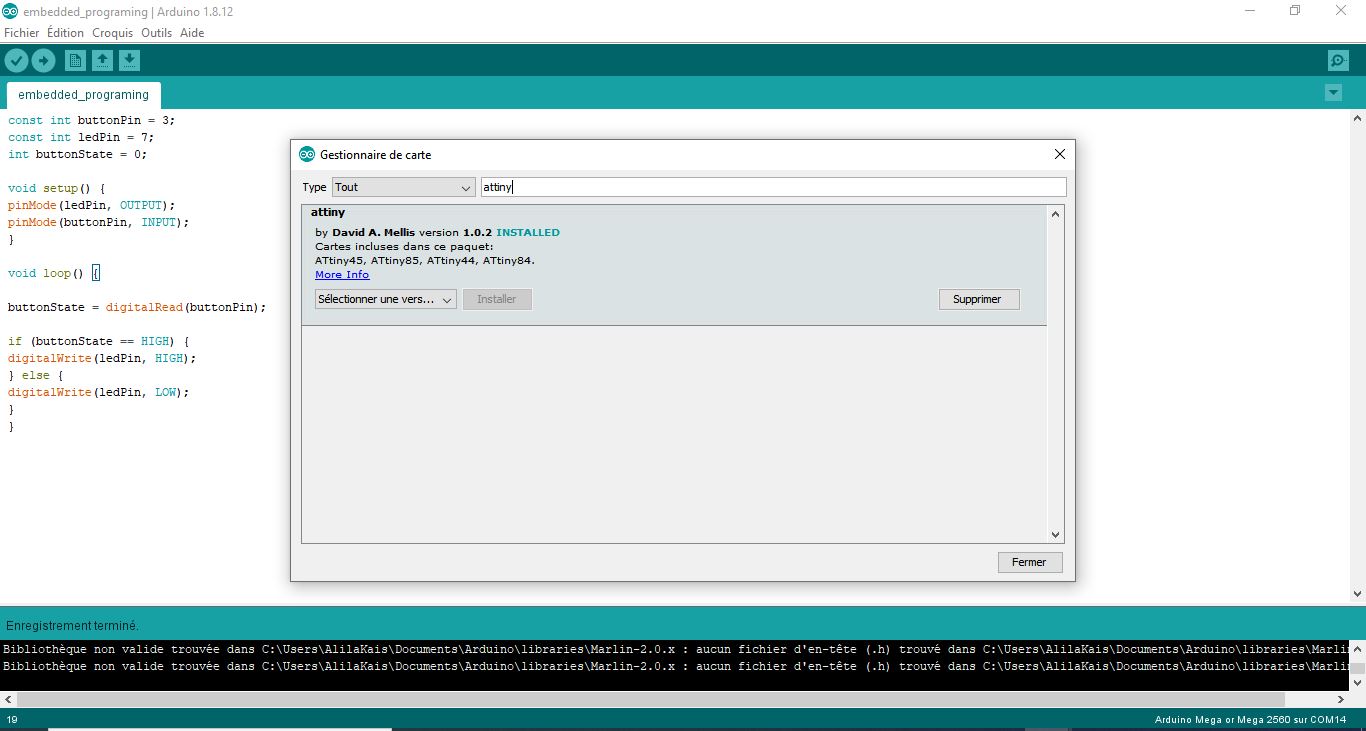Click the Enregistrement terminé status message
Screen dimensions: 1366x731
click(x=72, y=626)
